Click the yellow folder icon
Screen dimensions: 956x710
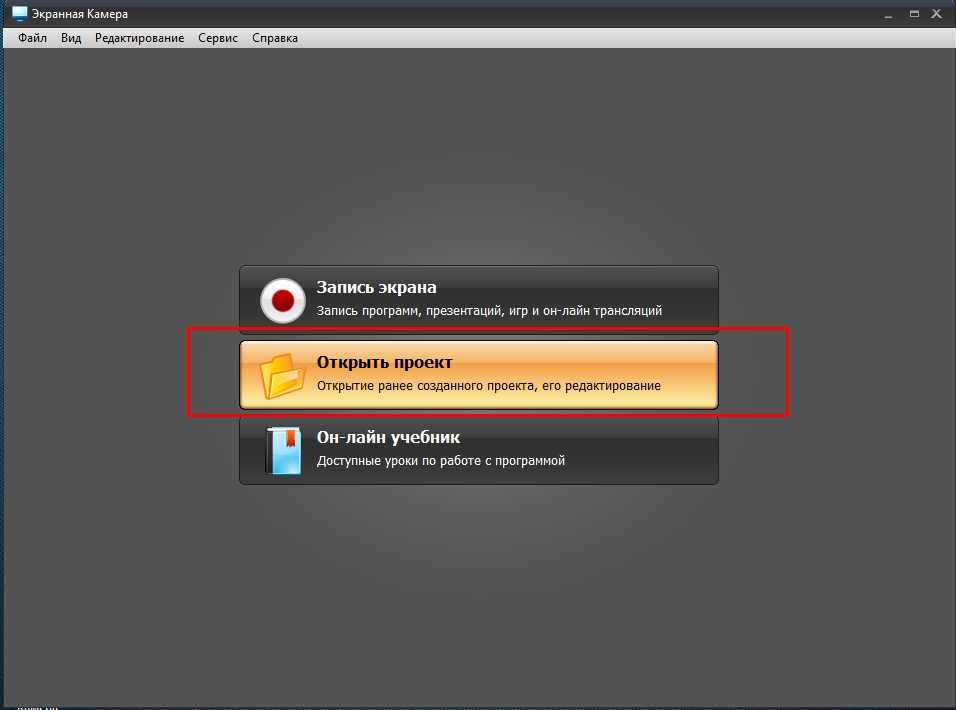[282, 375]
